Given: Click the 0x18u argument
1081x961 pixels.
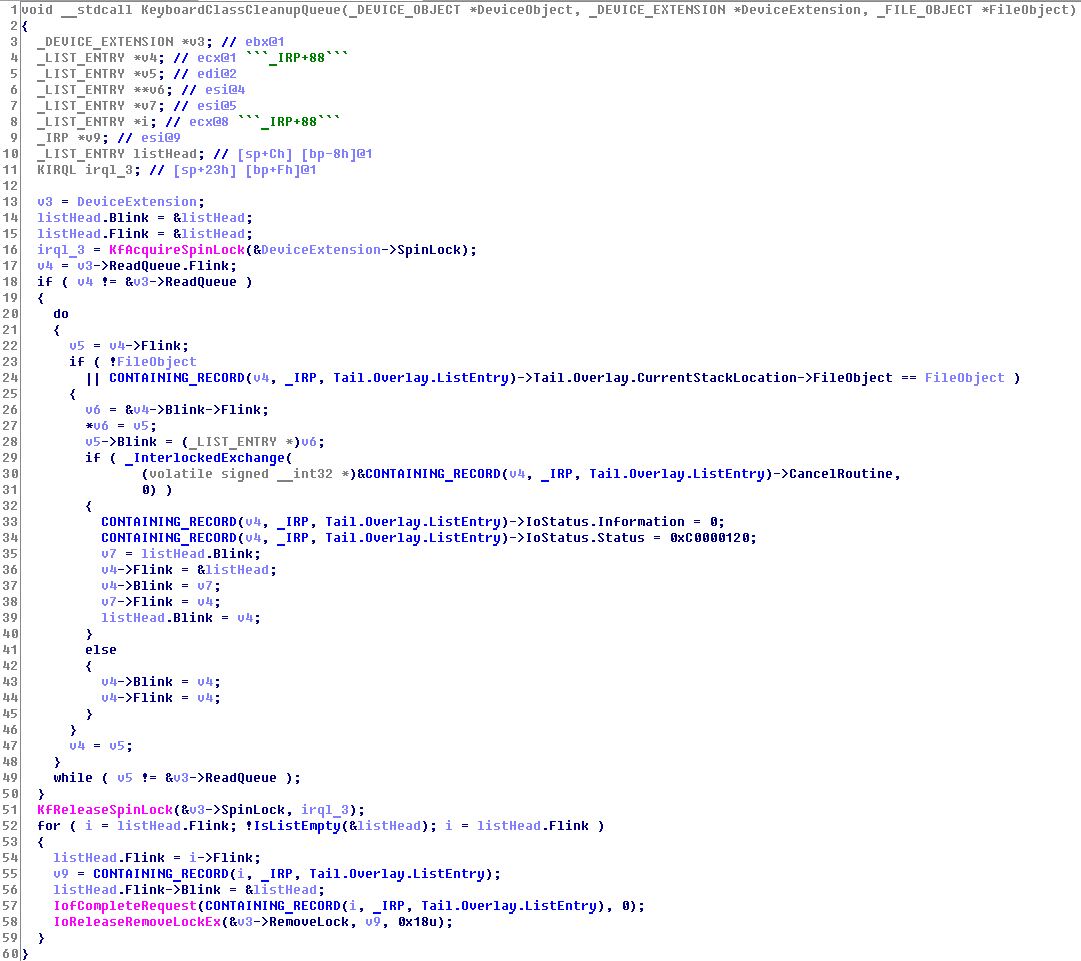Looking at the screenshot, I should (x=417, y=922).
